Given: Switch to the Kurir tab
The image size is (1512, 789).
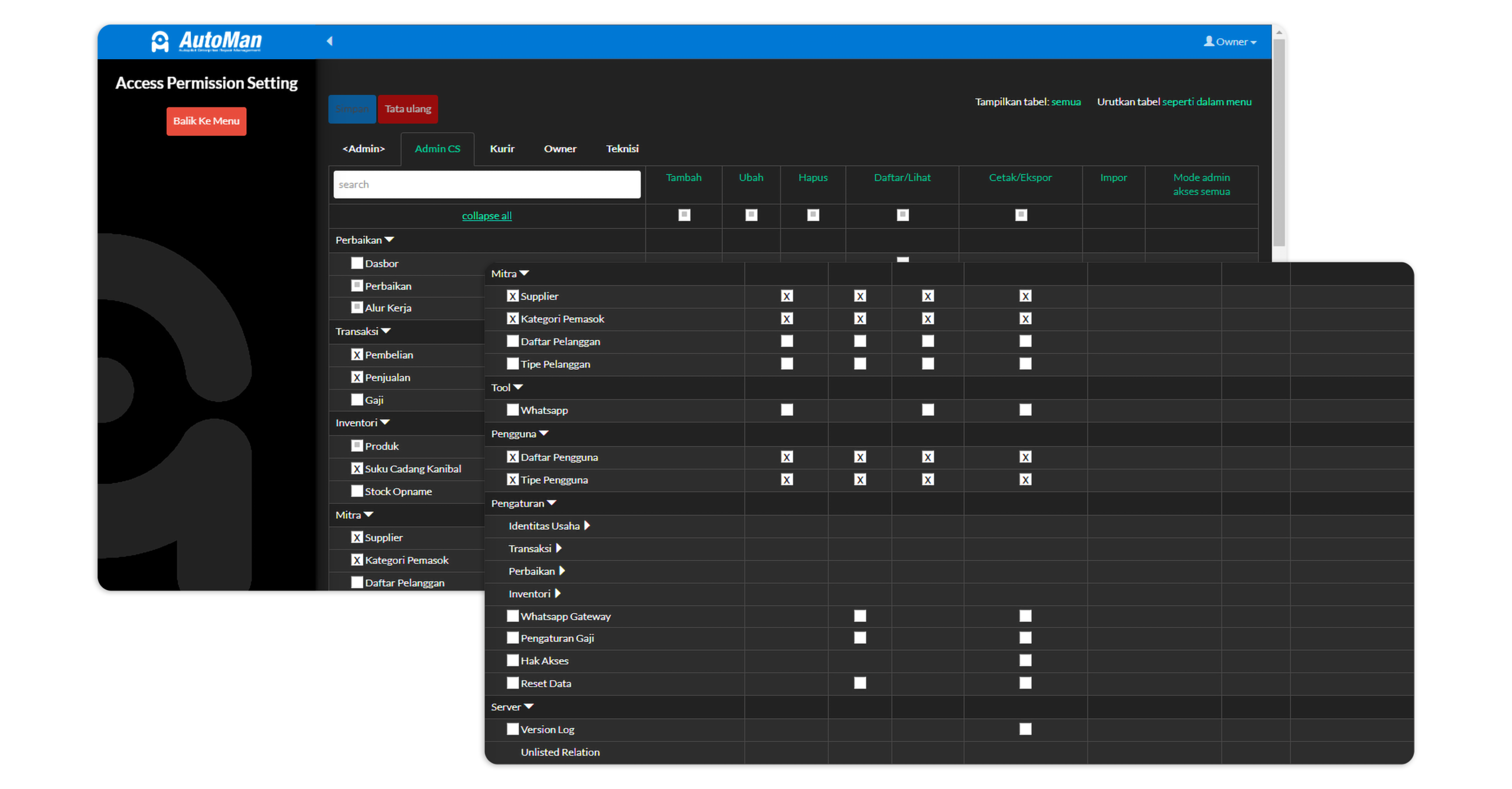Looking at the screenshot, I should pyautogui.click(x=502, y=149).
